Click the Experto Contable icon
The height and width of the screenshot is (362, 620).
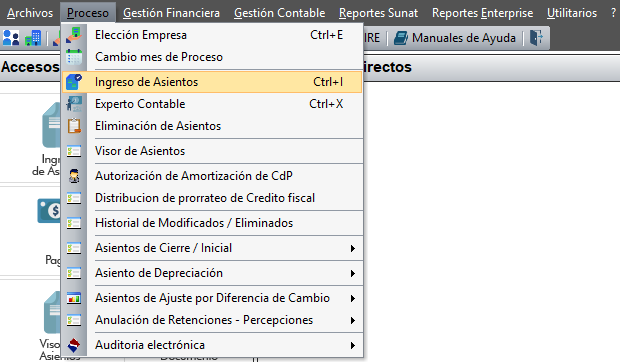tap(74, 104)
